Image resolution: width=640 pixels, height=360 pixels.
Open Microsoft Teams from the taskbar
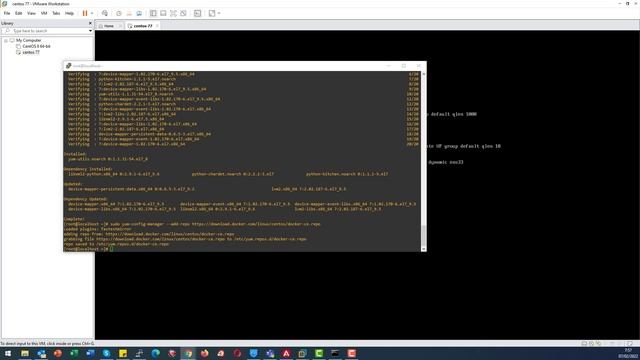tap(270, 353)
